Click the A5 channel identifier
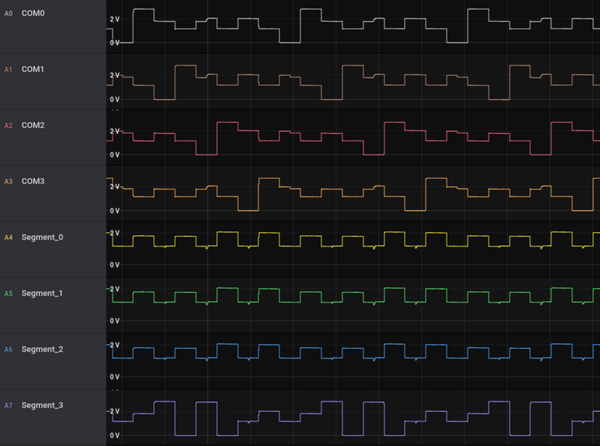Viewport: 600px width, 446px height. (8, 293)
